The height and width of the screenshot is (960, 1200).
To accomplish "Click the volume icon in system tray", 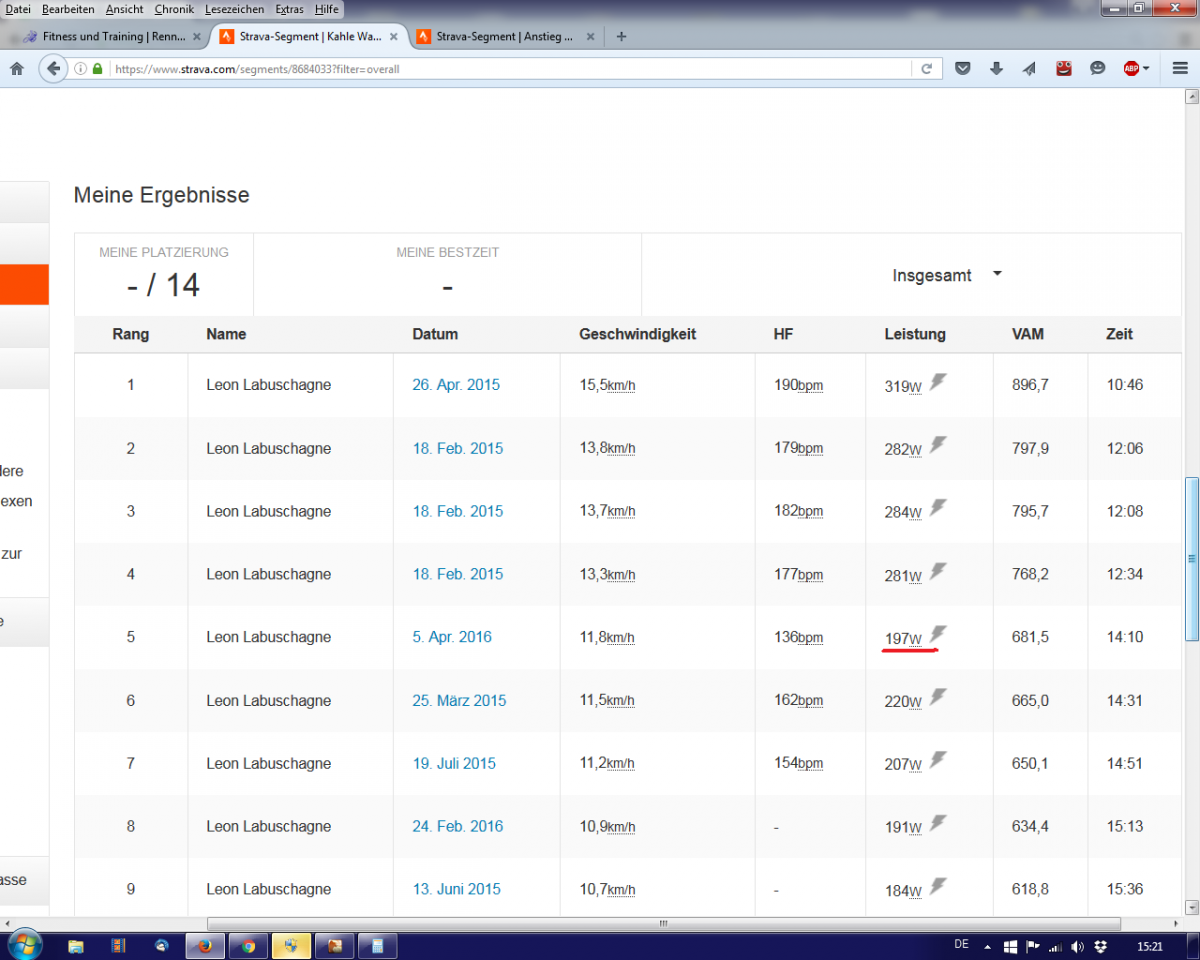I will click(1077, 945).
